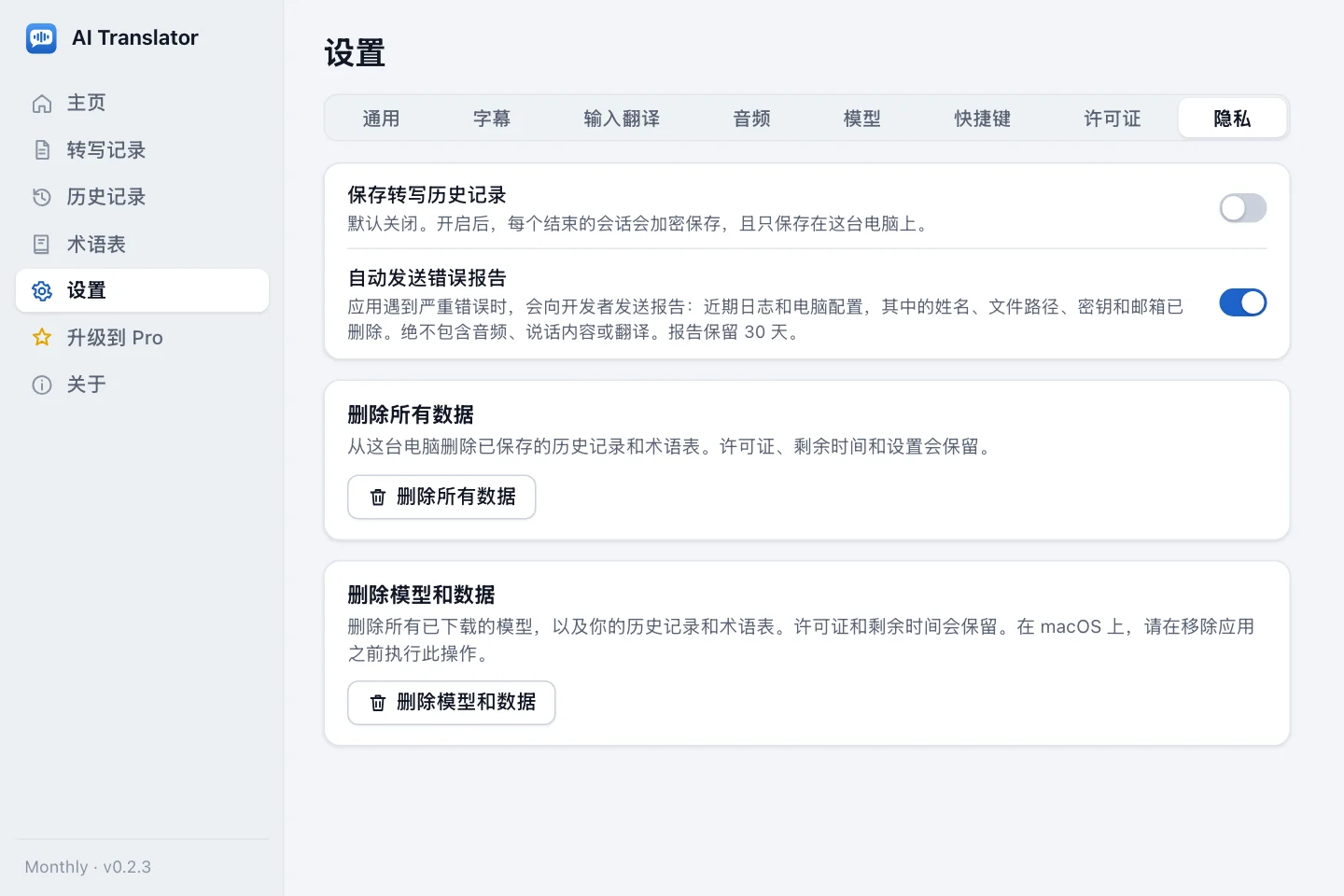Click the 'AI Translator' title text

point(135,38)
